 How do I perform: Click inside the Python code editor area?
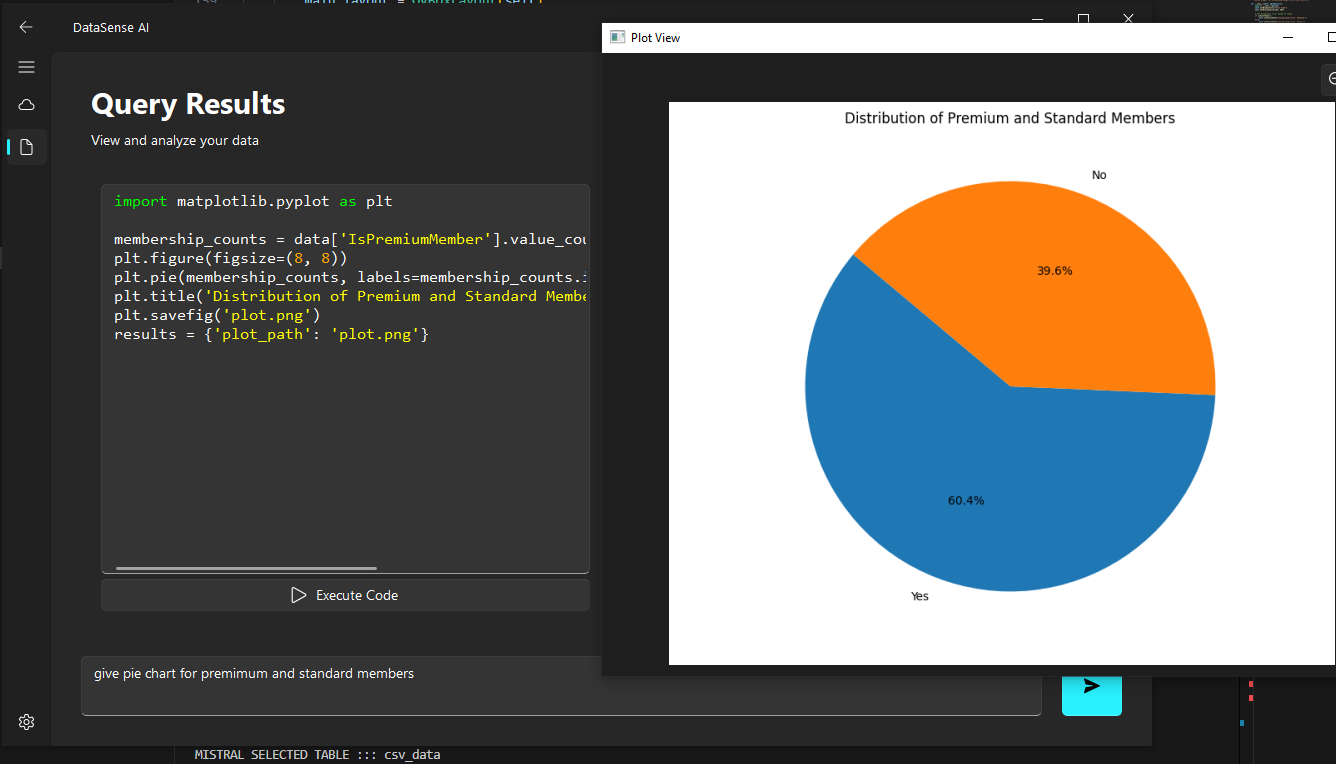click(345, 450)
